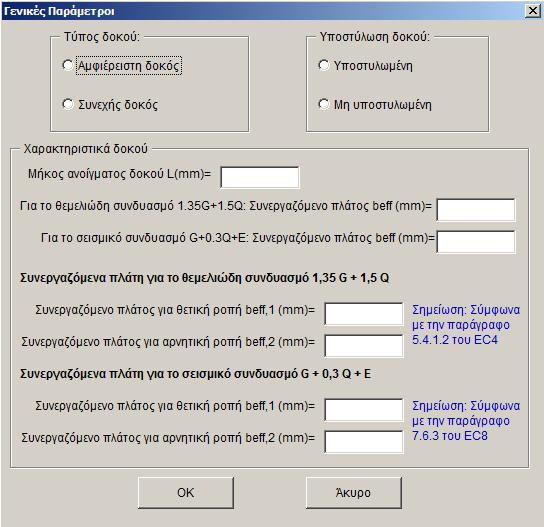Click the note text mentioning 7.6.3 του EC8
This screenshot has height=527, width=544.
click(x=466, y=420)
